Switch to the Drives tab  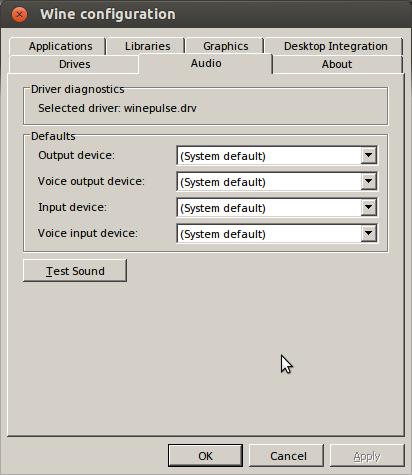(74, 64)
